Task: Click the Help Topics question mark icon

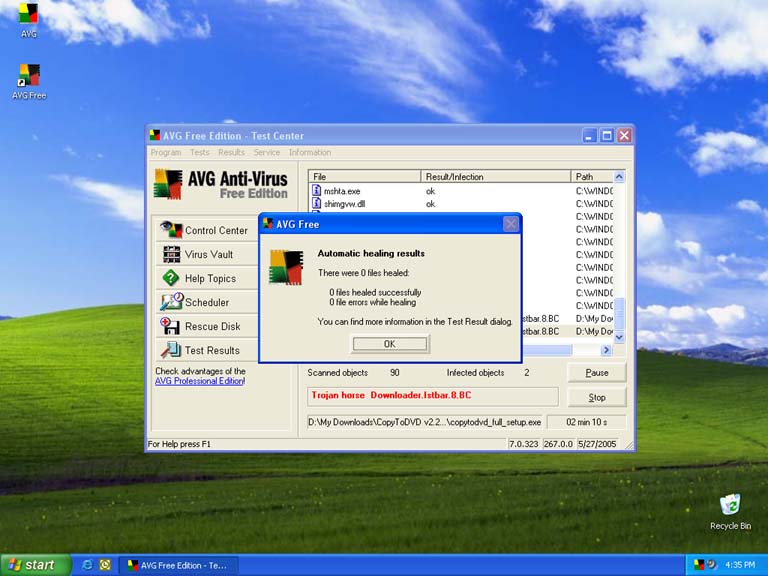Action: [171, 278]
